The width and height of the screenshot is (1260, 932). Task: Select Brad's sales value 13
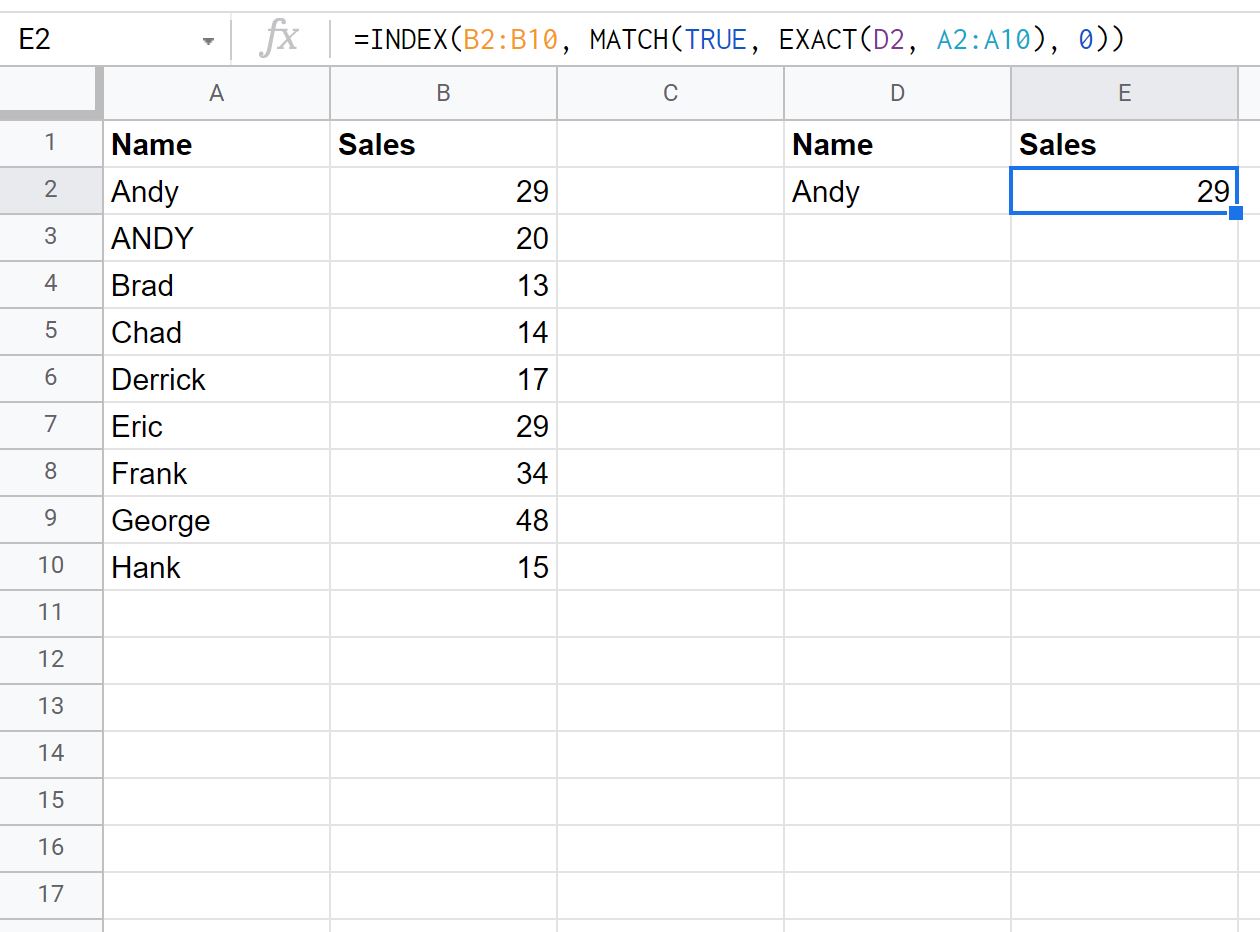[x=443, y=285]
